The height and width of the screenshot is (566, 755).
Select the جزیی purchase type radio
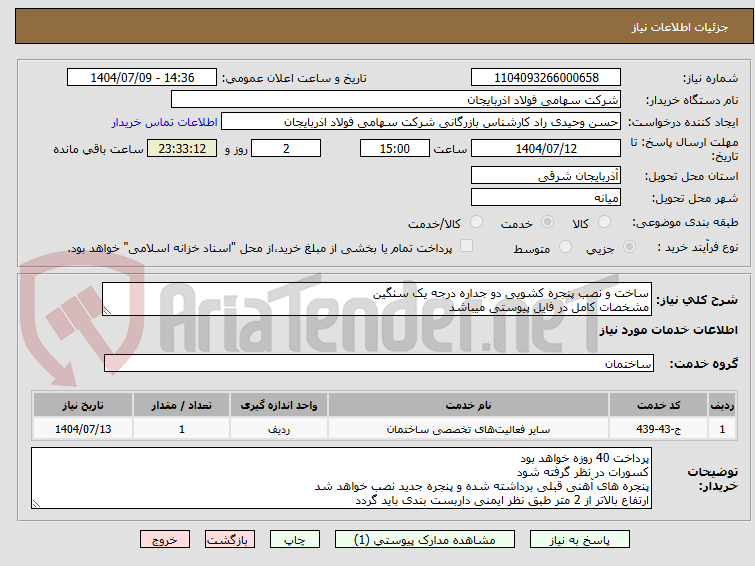629,247
